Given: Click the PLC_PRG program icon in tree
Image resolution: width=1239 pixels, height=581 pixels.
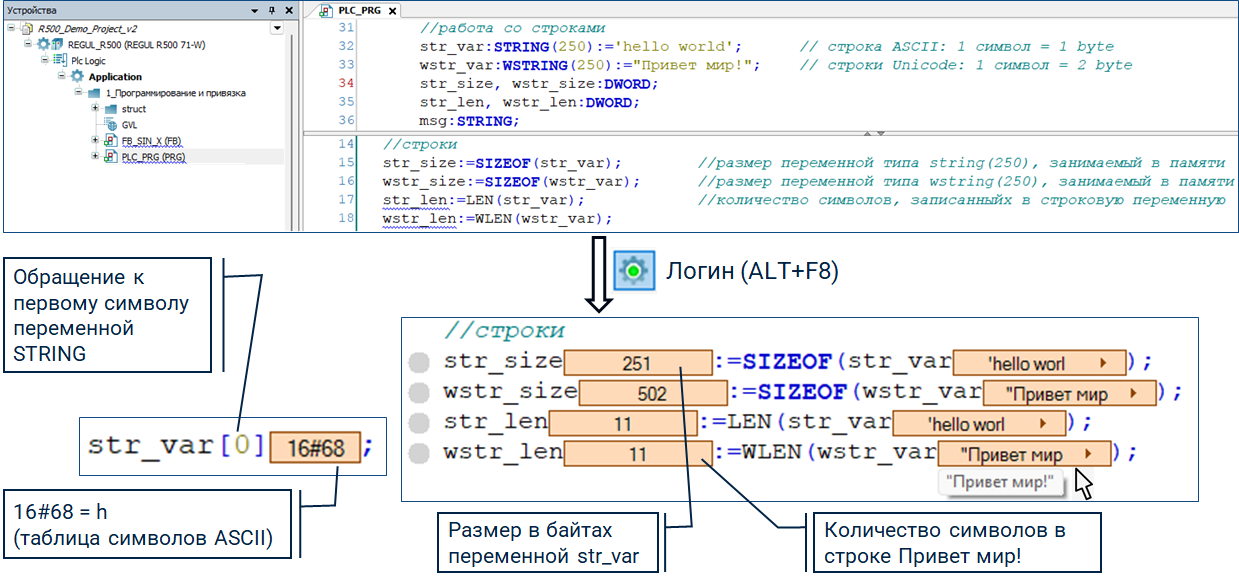Looking at the screenshot, I should (111, 157).
